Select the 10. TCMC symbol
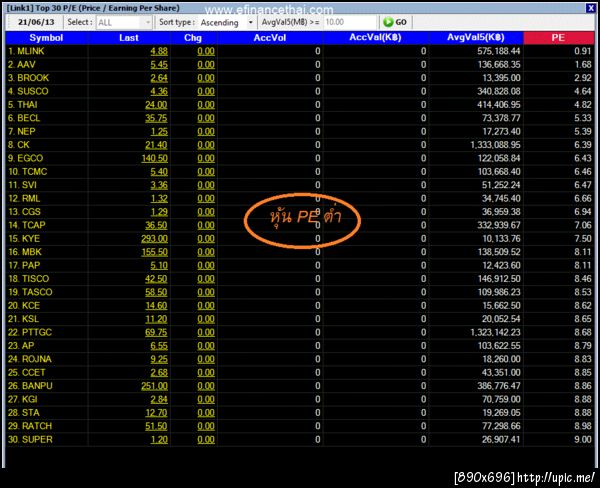This screenshot has height=488, width=600. pyautogui.click(x=28, y=172)
